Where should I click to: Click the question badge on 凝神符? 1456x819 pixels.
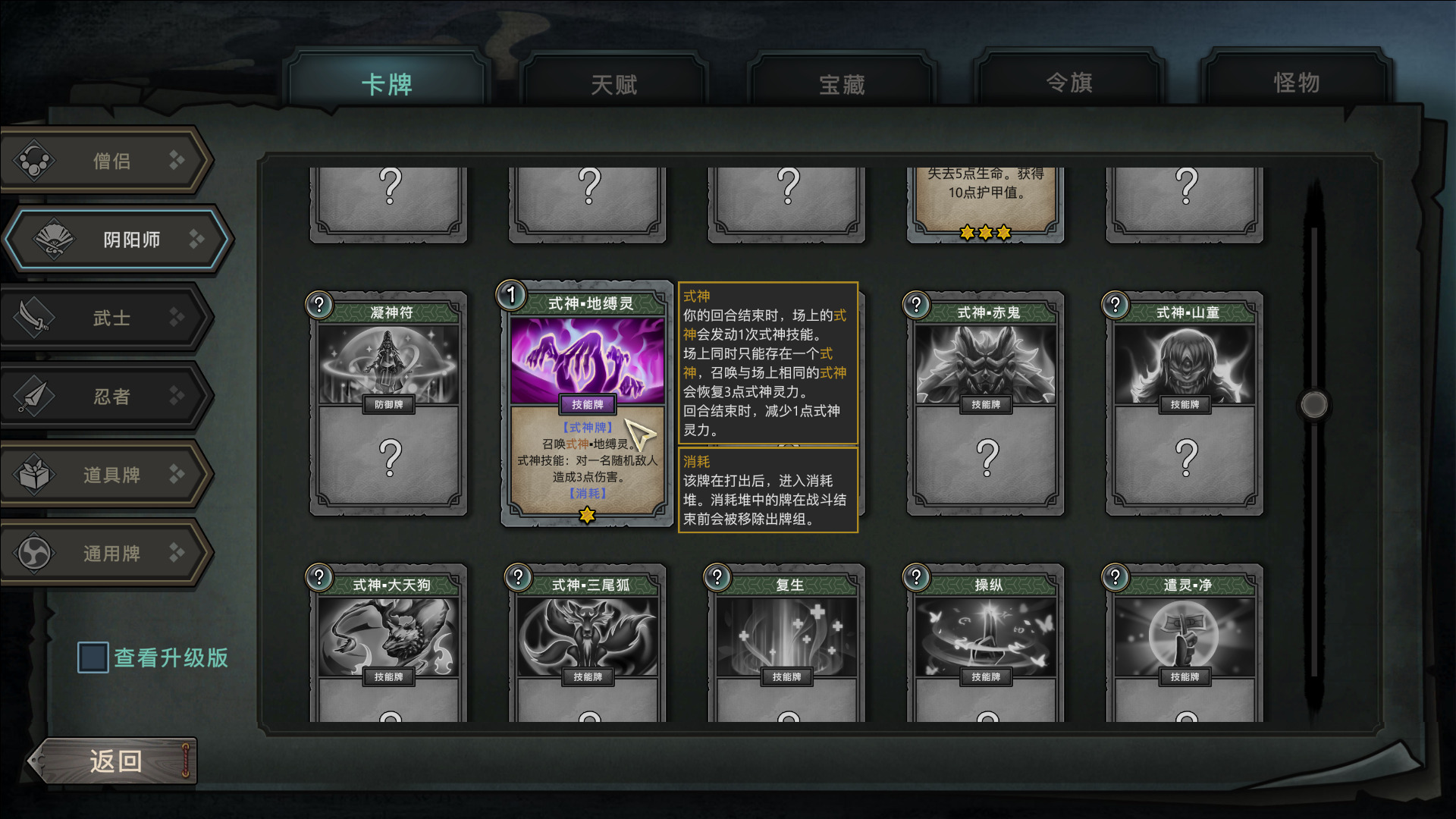point(319,305)
